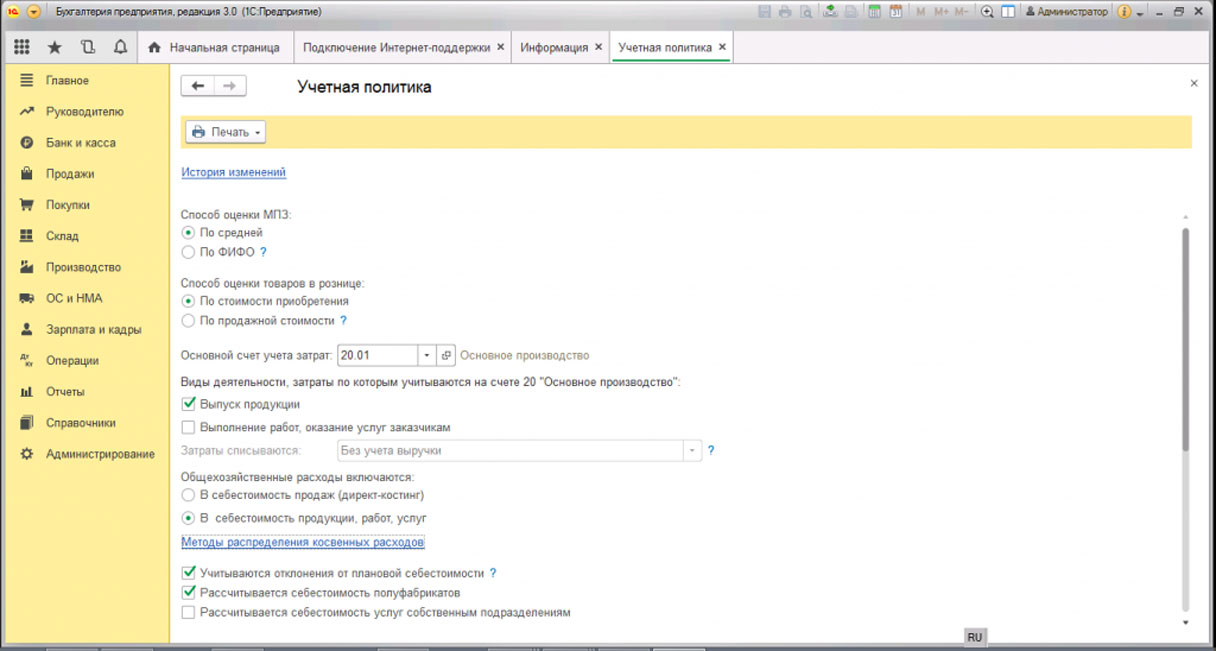Open the calculator icon in title bar
Image resolution: width=1216 pixels, height=651 pixels.
874,12
